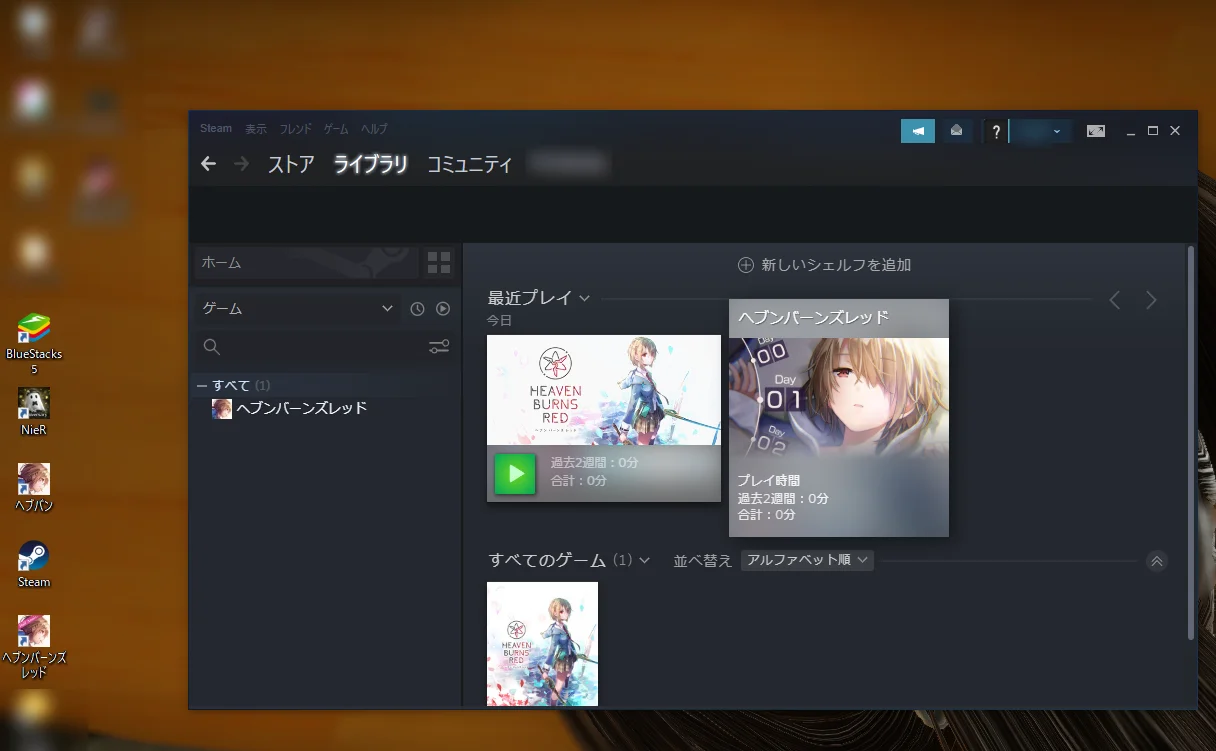This screenshot has width=1216, height=751.
Task: Open the ヘルプ menu
Action: tap(374, 129)
